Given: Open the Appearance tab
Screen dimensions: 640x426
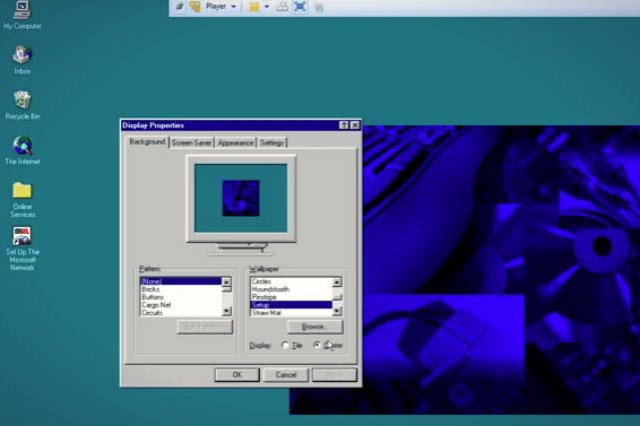Looking at the screenshot, I should point(235,143).
